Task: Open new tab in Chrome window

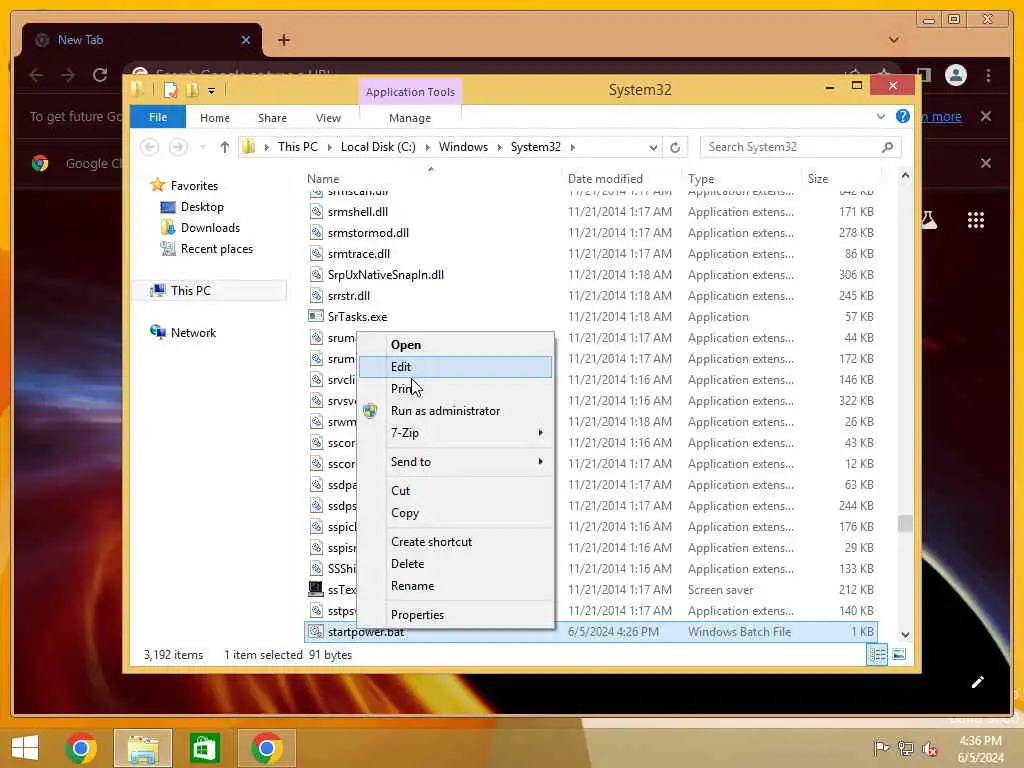Action: [x=283, y=40]
